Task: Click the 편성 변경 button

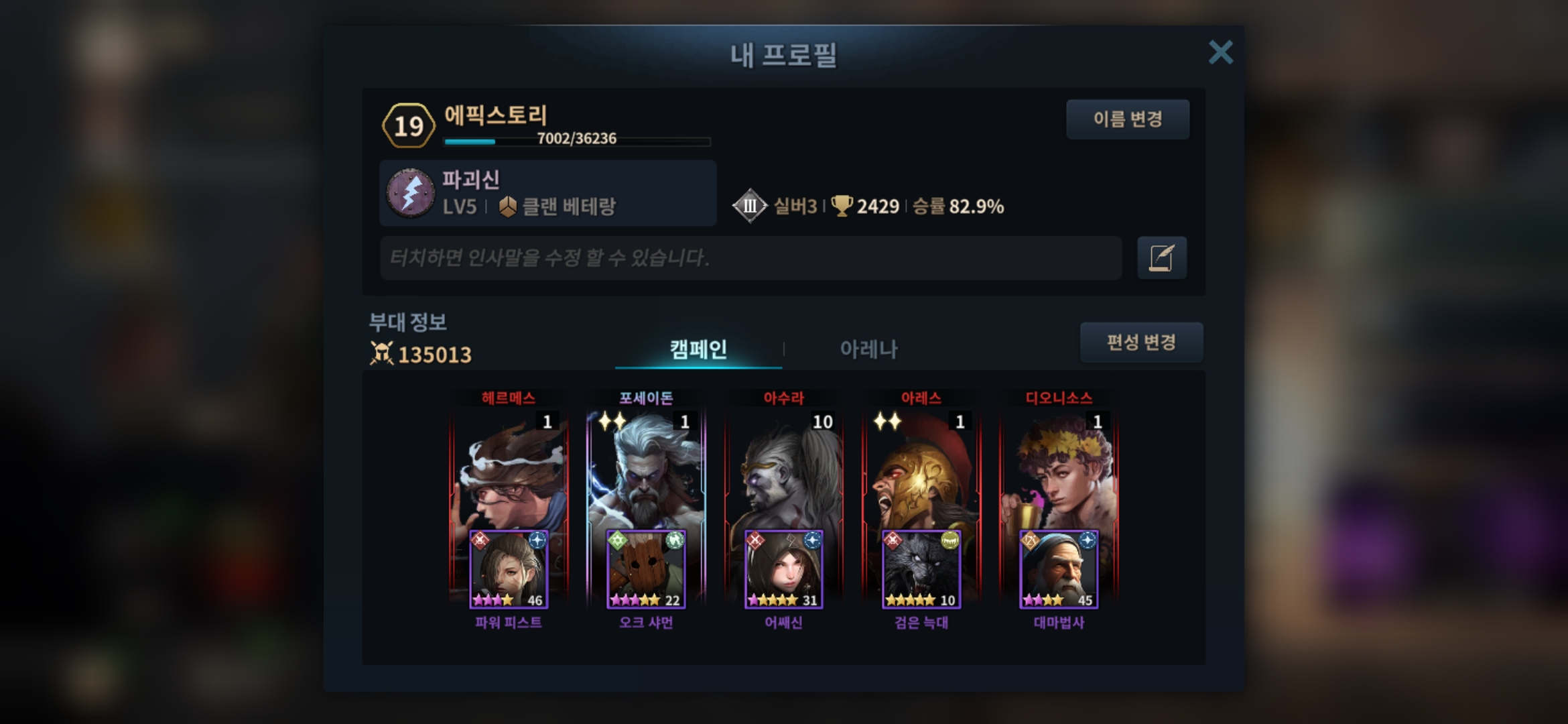Action: tap(1141, 343)
